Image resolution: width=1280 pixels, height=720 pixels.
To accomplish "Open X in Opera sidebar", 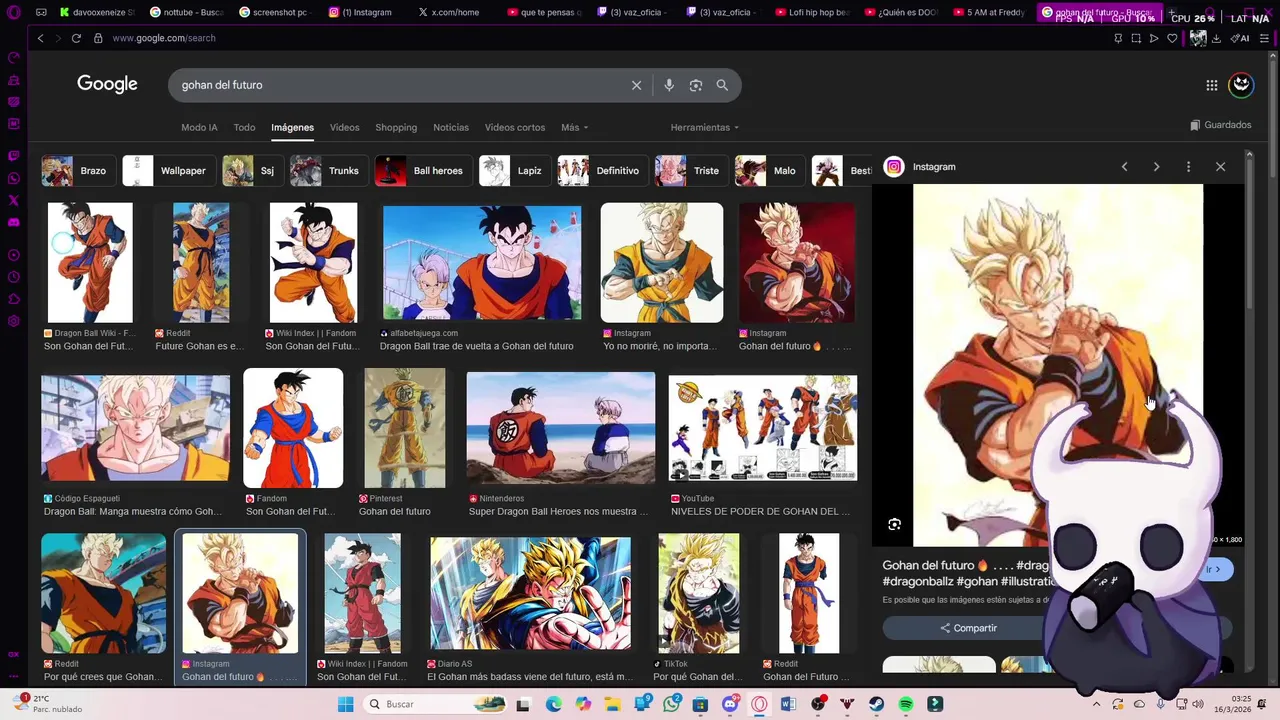I will (x=14, y=200).
